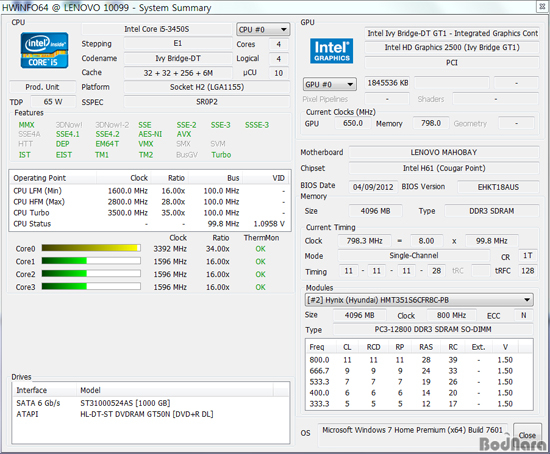Click the DDR3 SDRAM type field
This screenshot has height=454, width=550.
click(x=492, y=211)
